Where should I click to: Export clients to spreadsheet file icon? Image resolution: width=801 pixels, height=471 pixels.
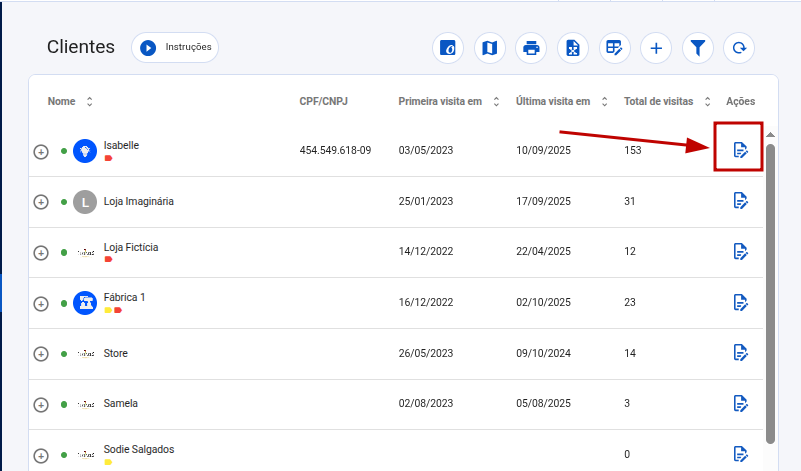click(x=573, y=47)
